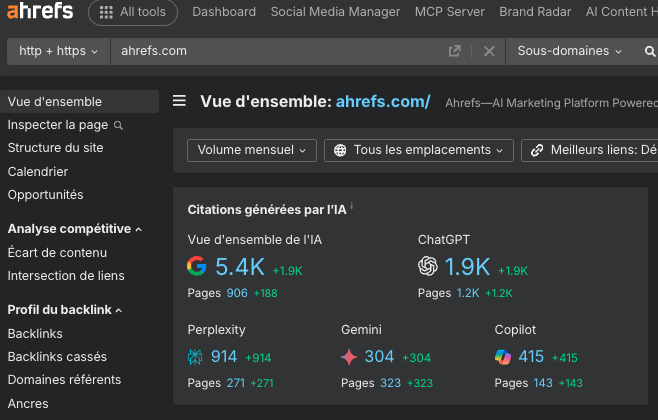
Task: Open the Backlinks cassés sidebar link
Action: (x=57, y=357)
